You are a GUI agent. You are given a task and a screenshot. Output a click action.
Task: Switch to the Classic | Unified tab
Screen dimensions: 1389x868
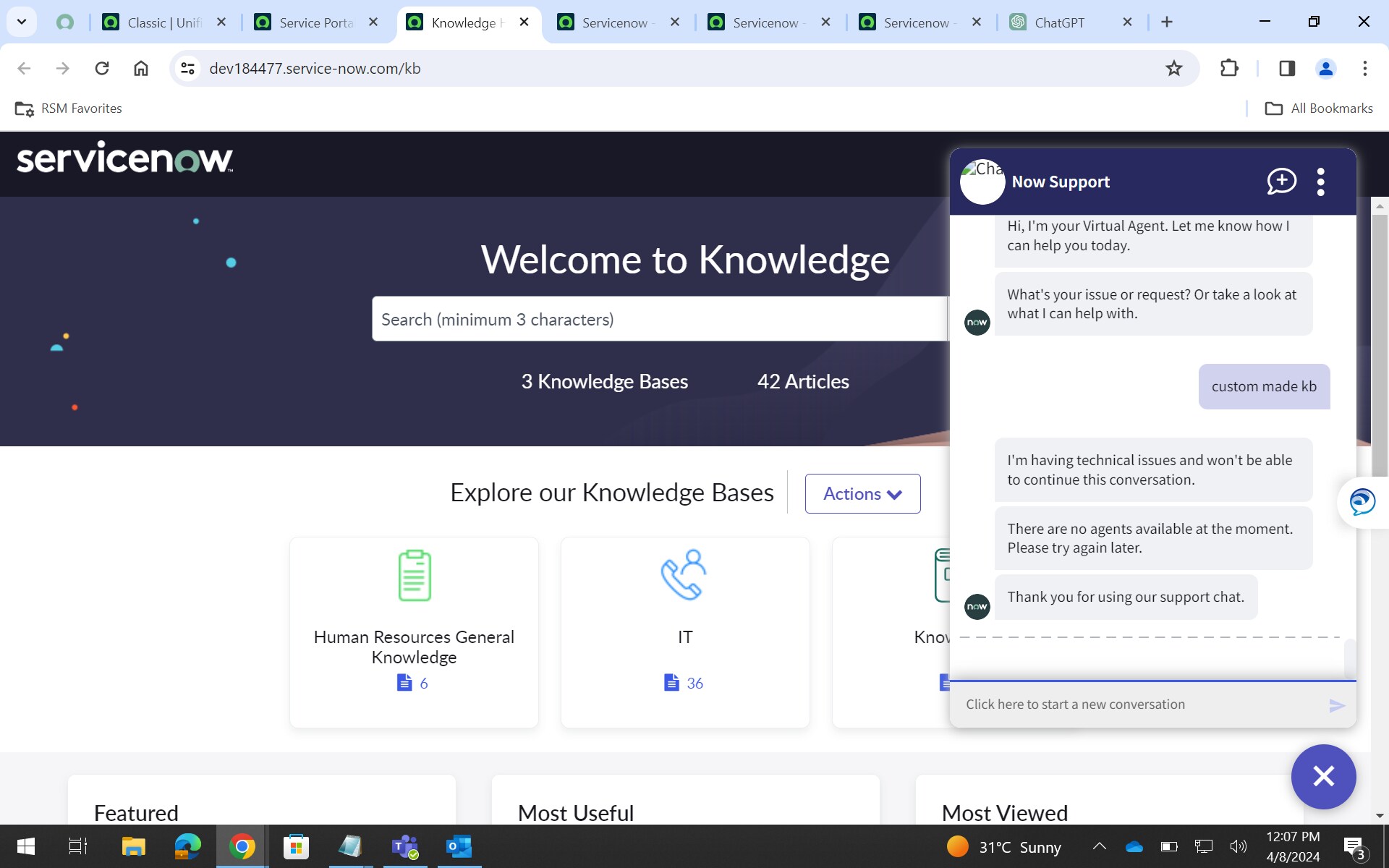165,22
